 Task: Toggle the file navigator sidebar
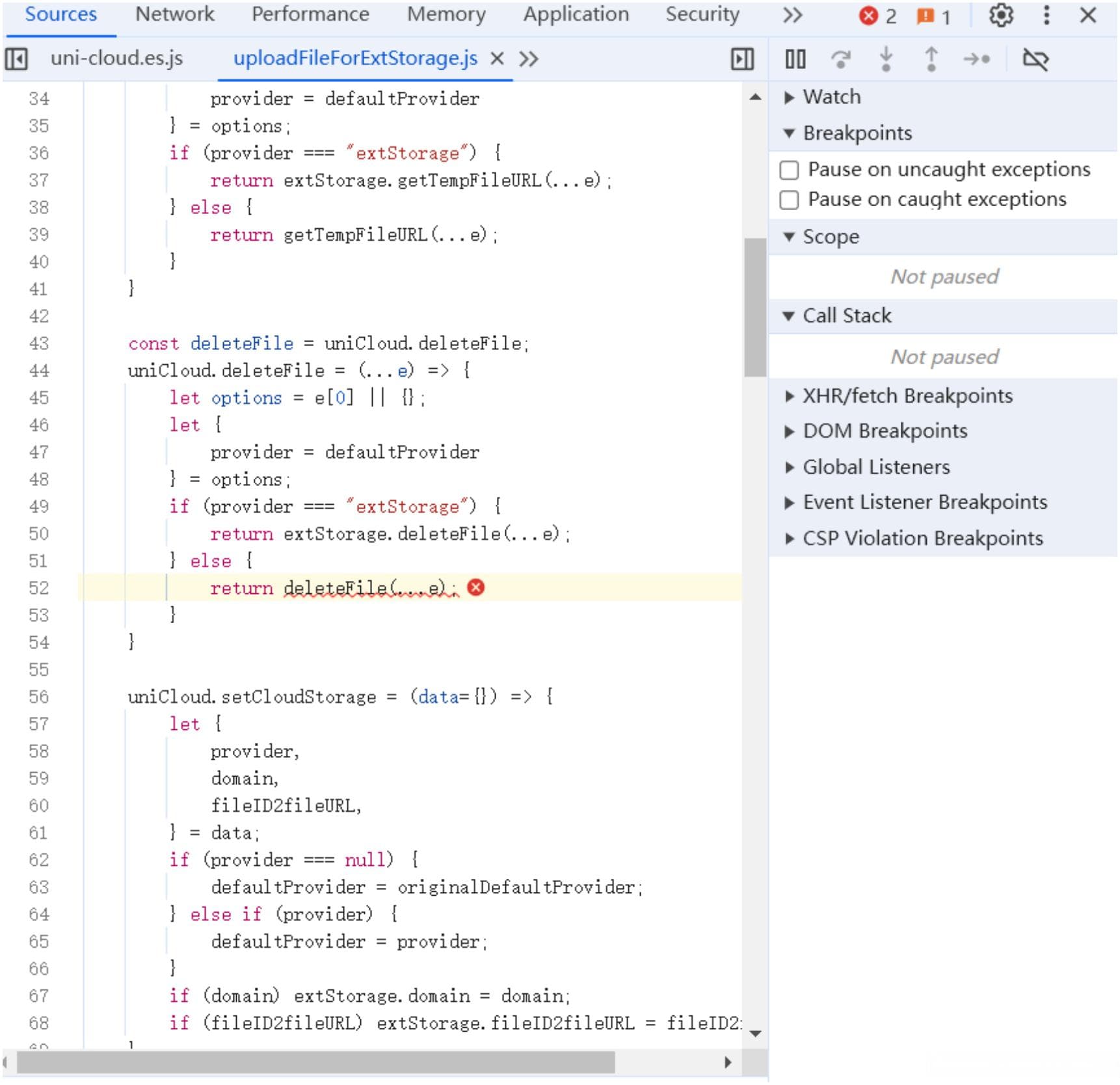tap(16, 59)
